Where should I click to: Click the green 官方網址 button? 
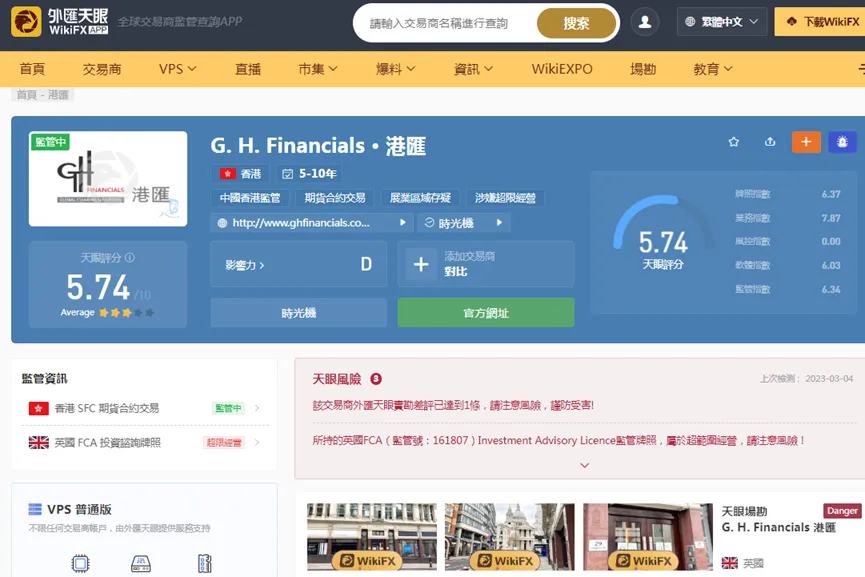point(486,313)
